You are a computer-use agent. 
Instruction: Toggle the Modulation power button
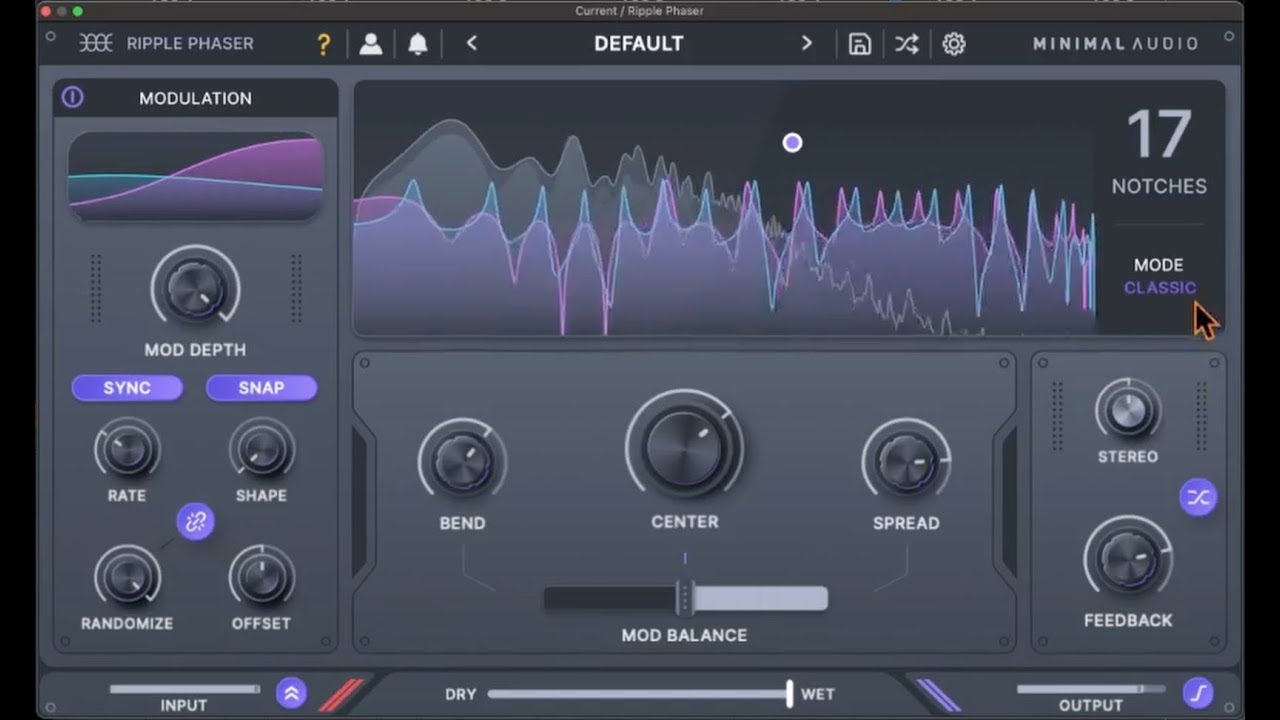[73, 97]
